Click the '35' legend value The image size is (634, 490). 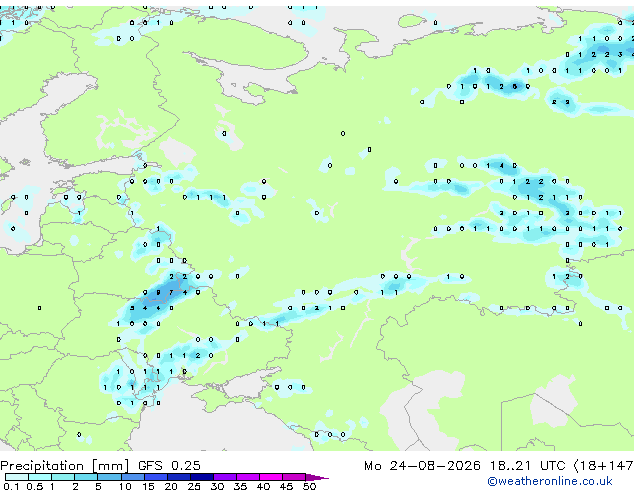click(x=240, y=486)
